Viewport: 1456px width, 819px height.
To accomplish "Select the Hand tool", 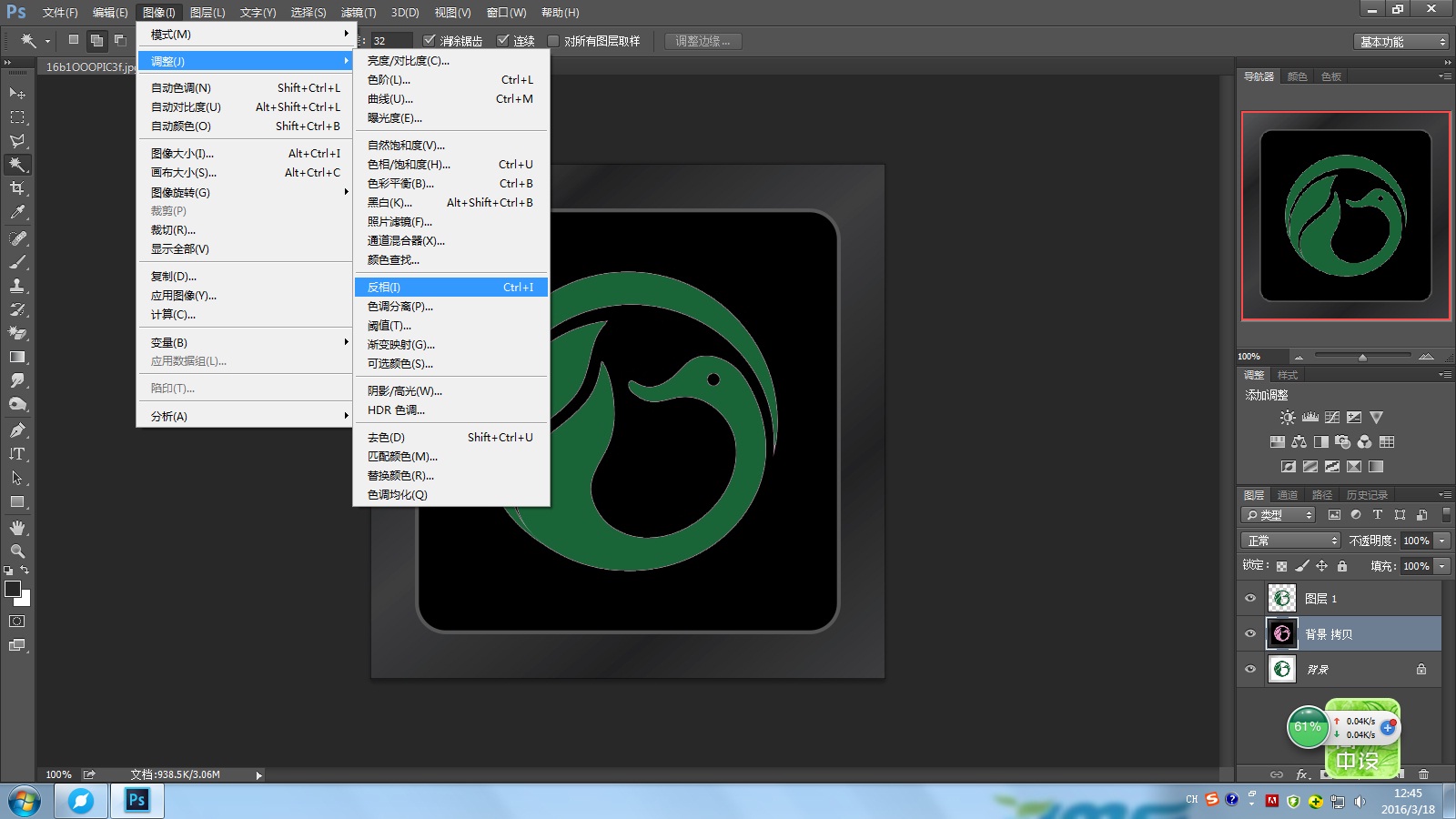I will click(16, 528).
